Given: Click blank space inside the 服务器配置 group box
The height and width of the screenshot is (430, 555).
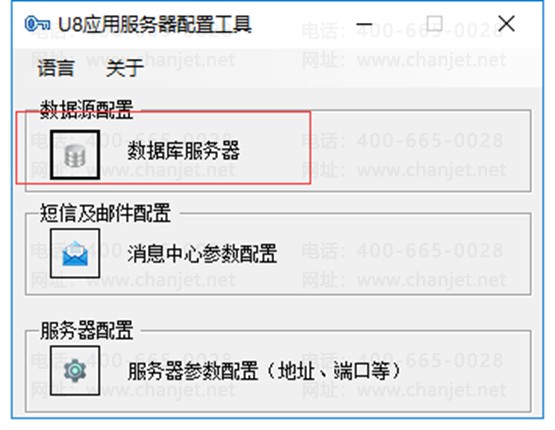Looking at the screenshot, I should click(x=467, y=371).
